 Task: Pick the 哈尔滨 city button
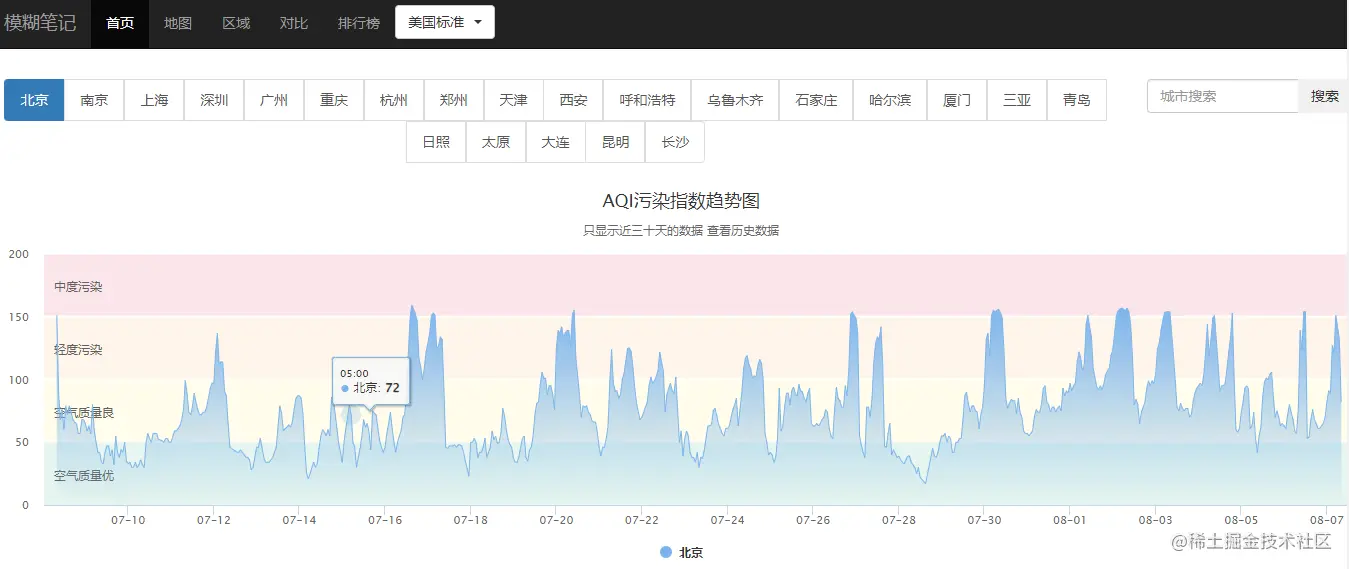tap(890, 100)
